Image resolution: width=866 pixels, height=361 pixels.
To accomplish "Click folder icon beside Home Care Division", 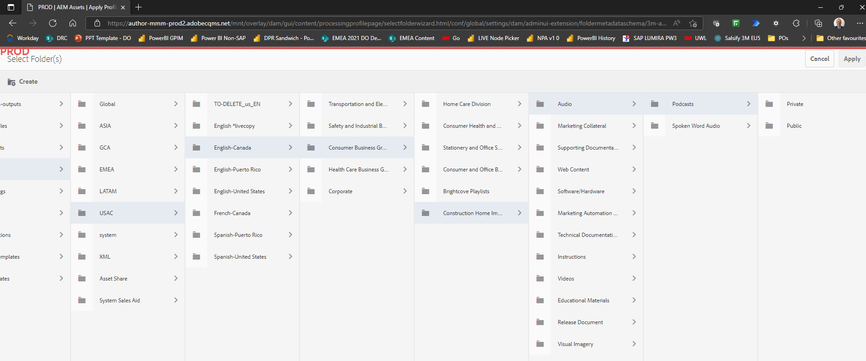I will coord(425,104).
